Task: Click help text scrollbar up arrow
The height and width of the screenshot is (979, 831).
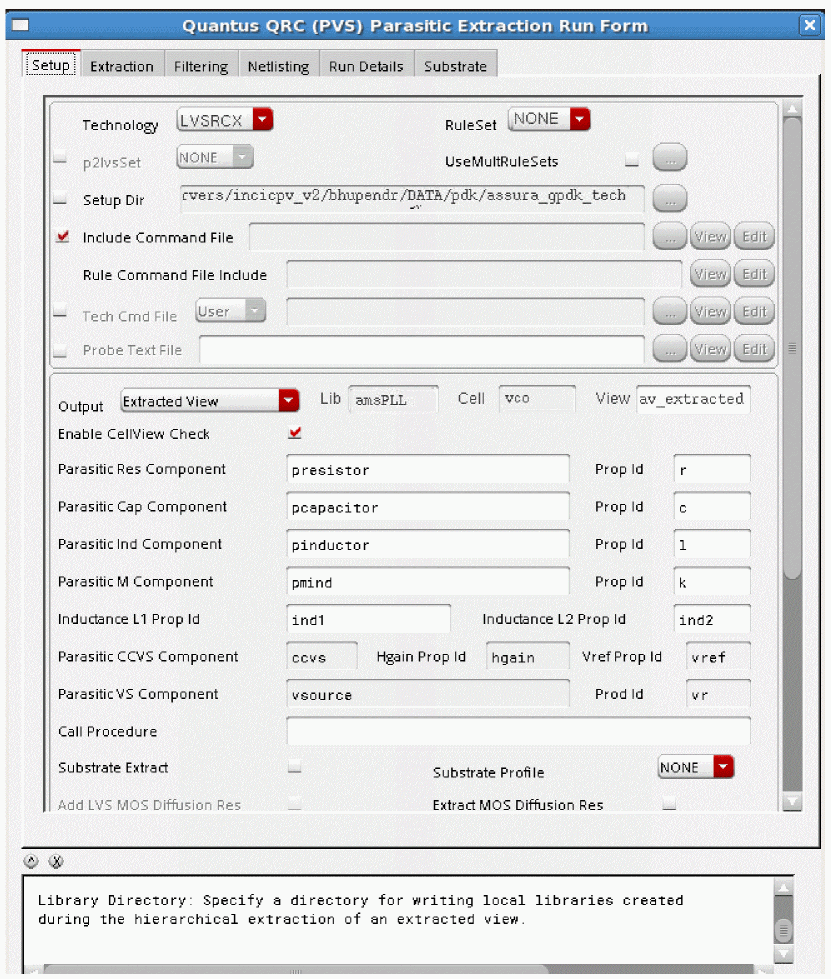Action: (x=784, y=887)
